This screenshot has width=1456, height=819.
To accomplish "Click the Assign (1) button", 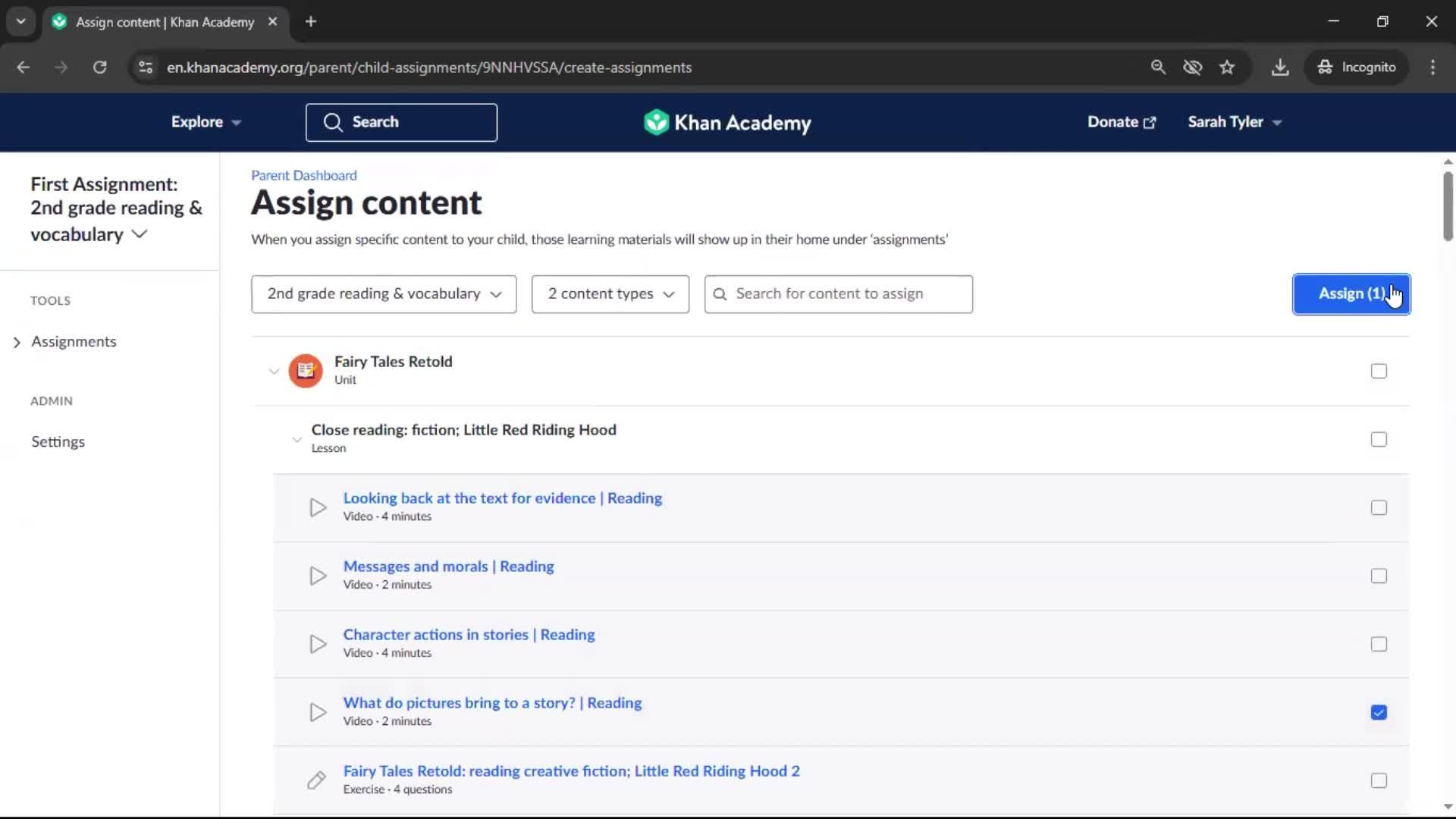I will click(x=1351, y=294).
